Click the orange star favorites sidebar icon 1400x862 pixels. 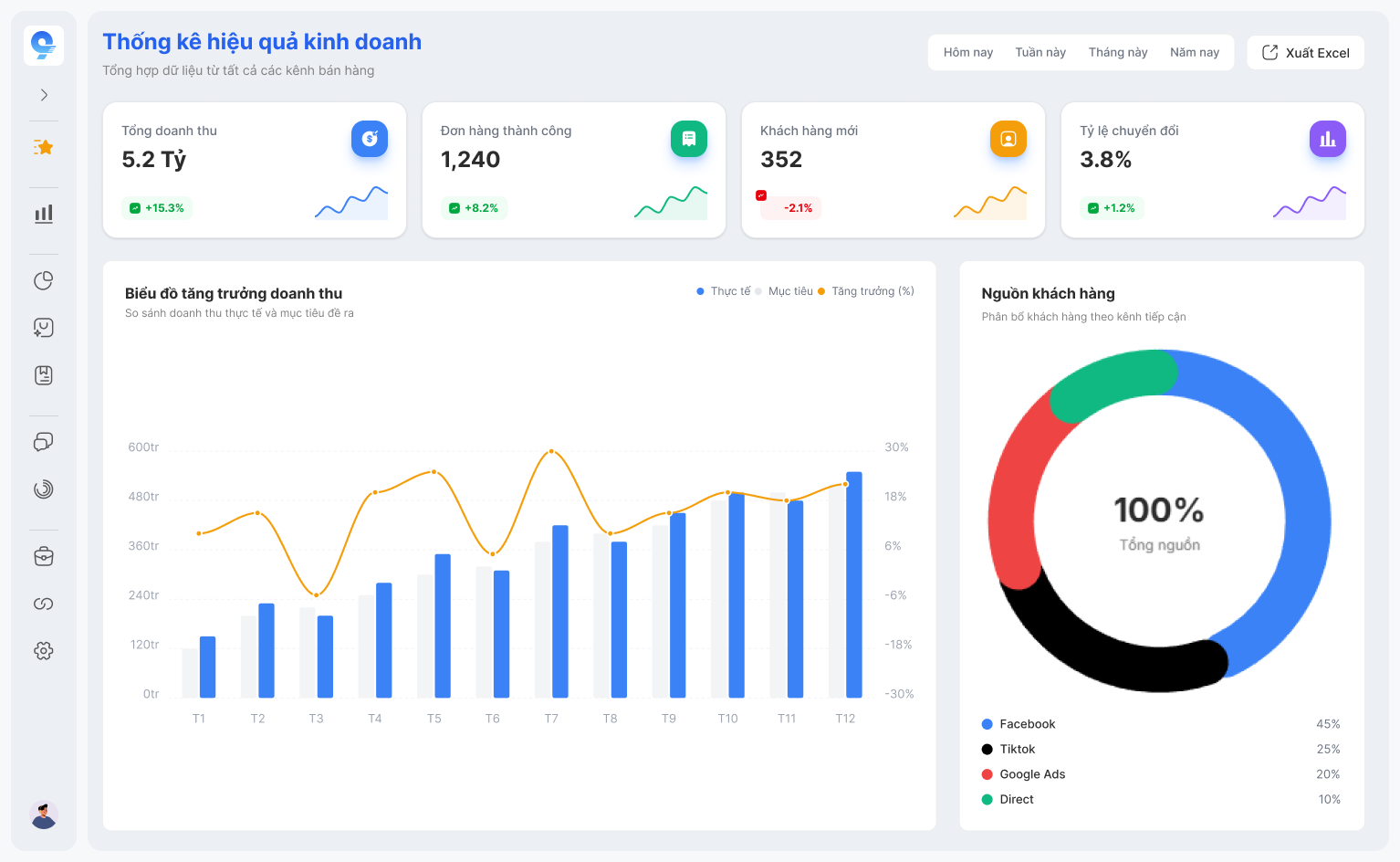[x=44, y=147]
